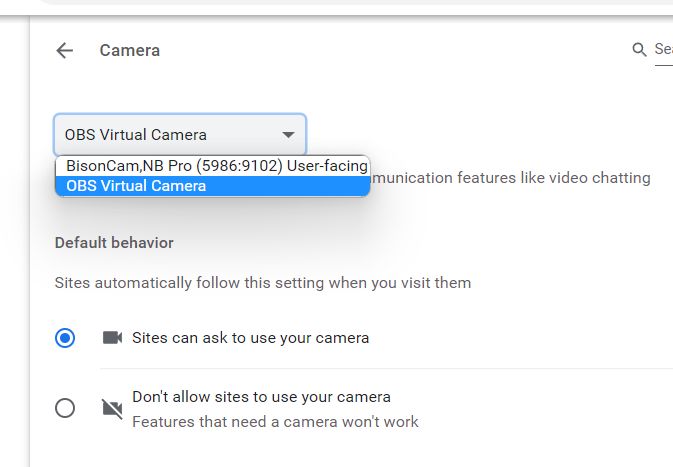The image size is (673, 467).
Task: Click the Don't allow sites to use your camera label
Action: tap(261, 397)
